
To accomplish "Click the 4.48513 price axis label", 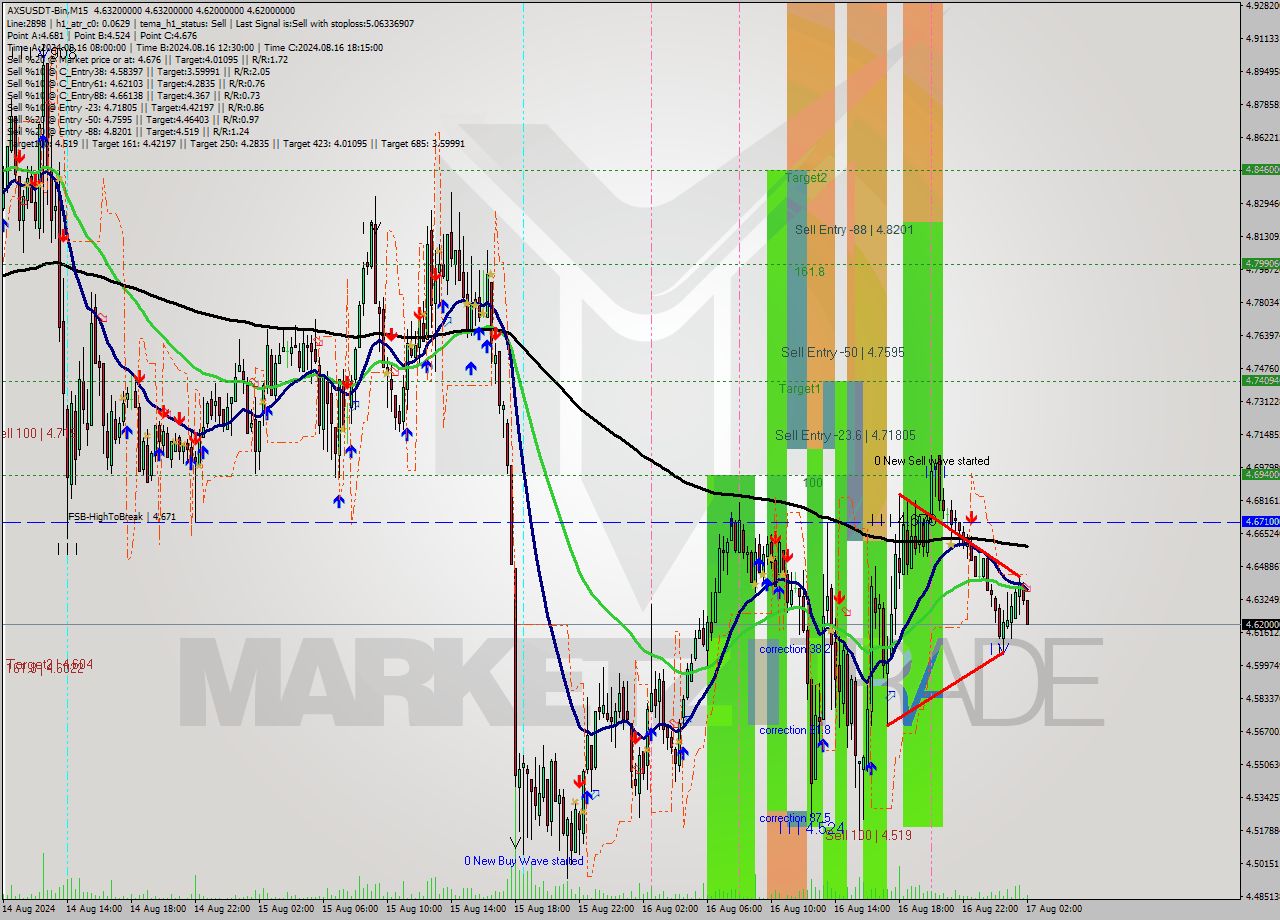I will pyautogui.click(x=1262, y=896).
